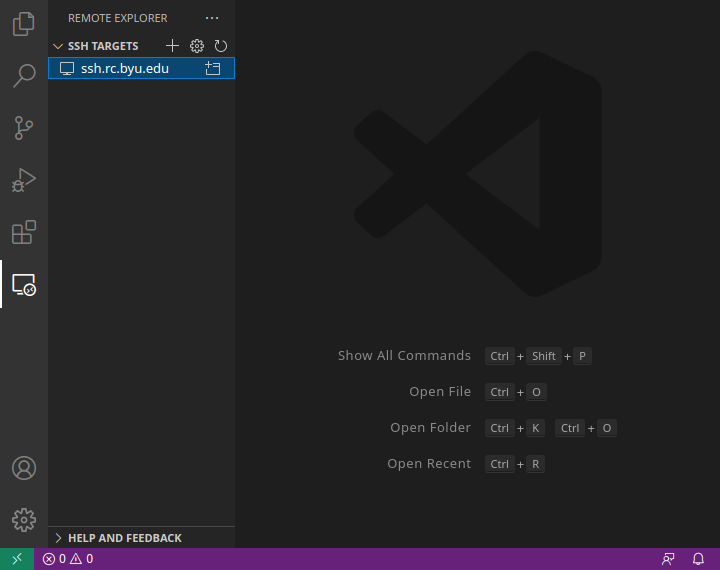Open problems panel via errors and warnings count
Viewport: 720px width, 570px height.
[68, 559]
